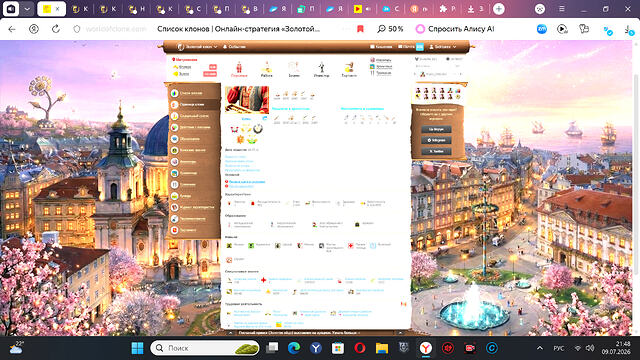Toggle the site protection shield icon
The image size is (640, 360).
click(77, 29)
